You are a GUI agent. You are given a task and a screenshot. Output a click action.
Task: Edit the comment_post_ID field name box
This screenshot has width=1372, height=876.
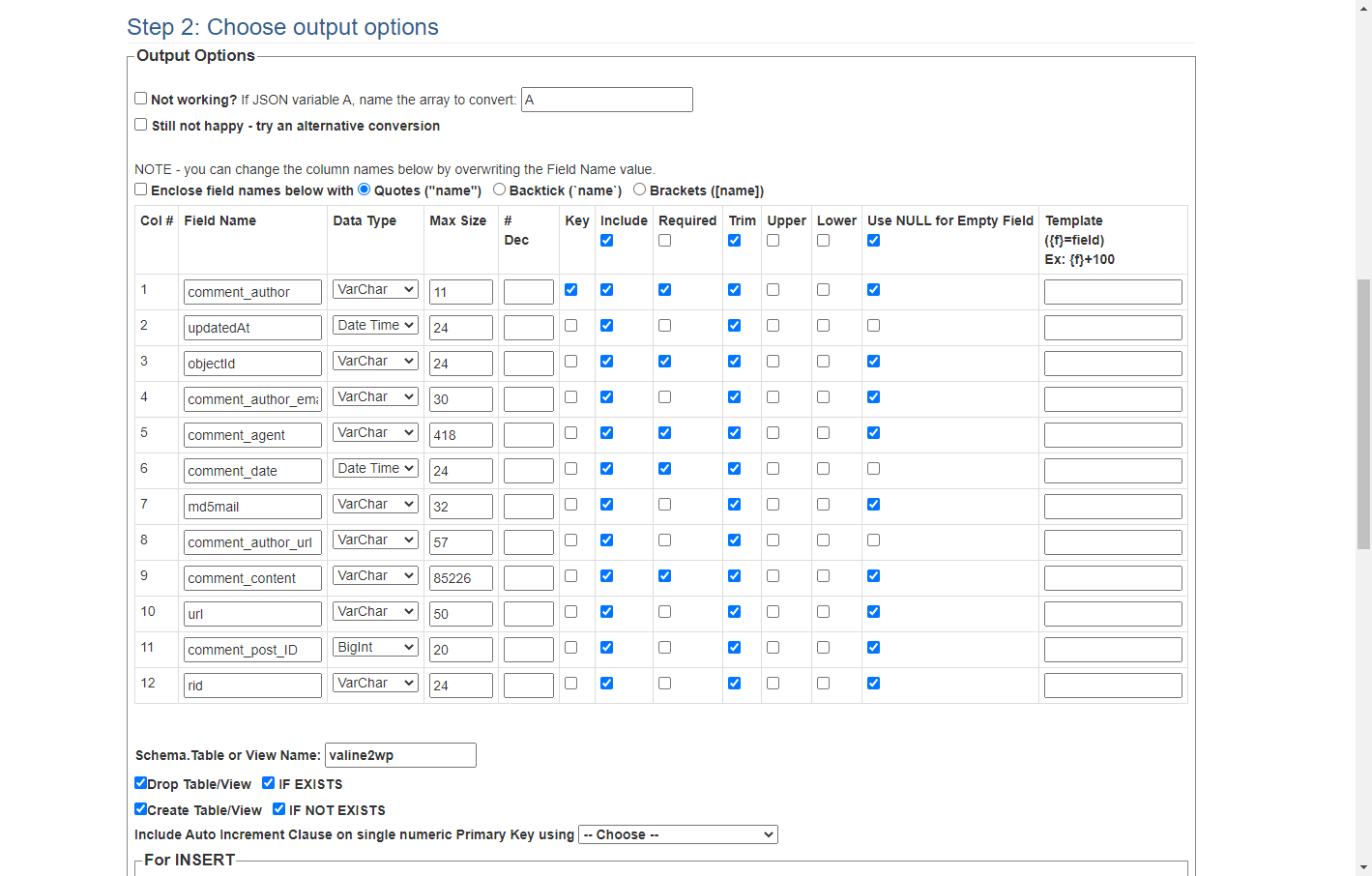click(x=252, y=650)
